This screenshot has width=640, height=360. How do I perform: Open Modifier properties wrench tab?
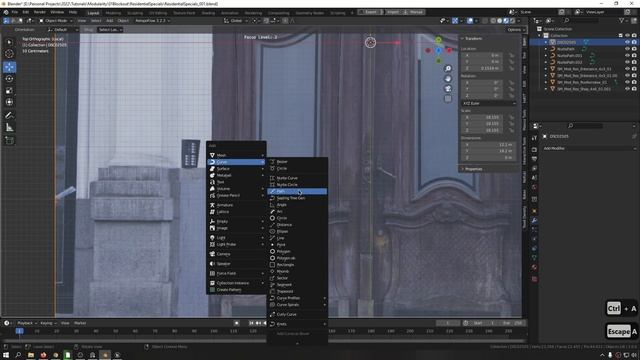[x=534, y=221]
